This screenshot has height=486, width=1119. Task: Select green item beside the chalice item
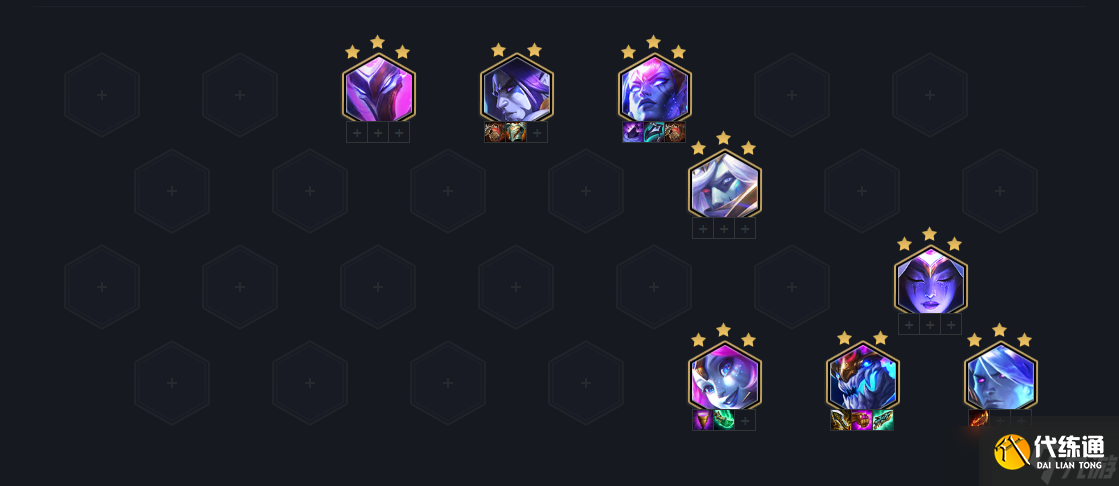pyautogui.click(x=724, y=420)
